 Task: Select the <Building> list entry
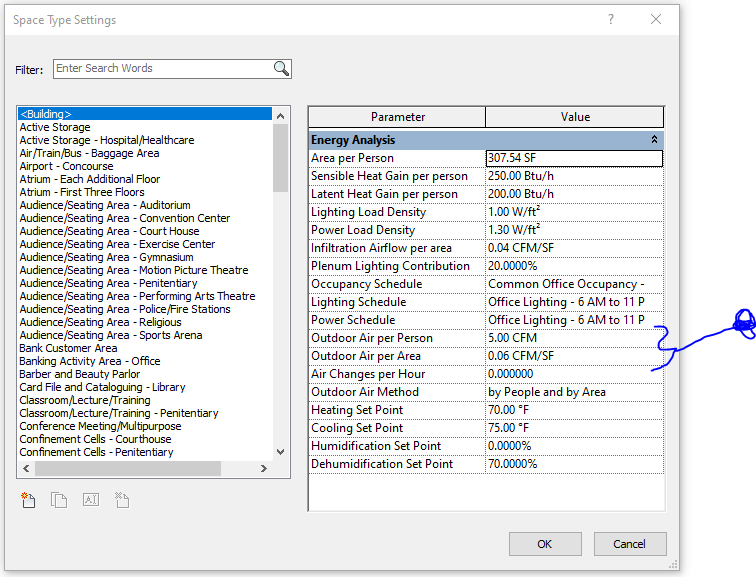(x=145, y=114)
